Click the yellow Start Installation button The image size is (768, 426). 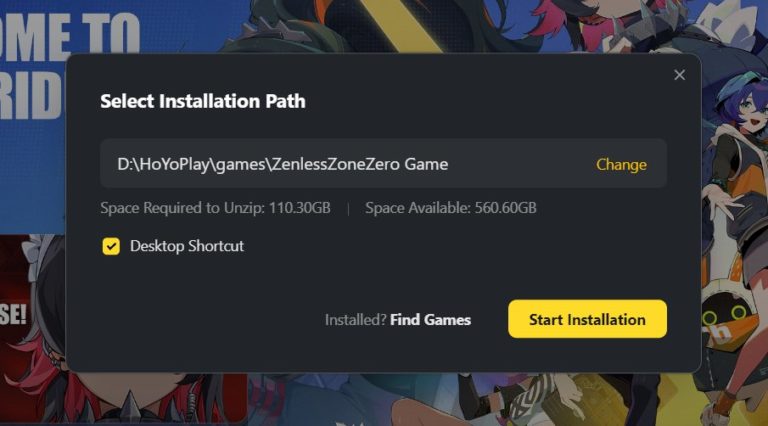pyautogui.click(x=587, y=319)
